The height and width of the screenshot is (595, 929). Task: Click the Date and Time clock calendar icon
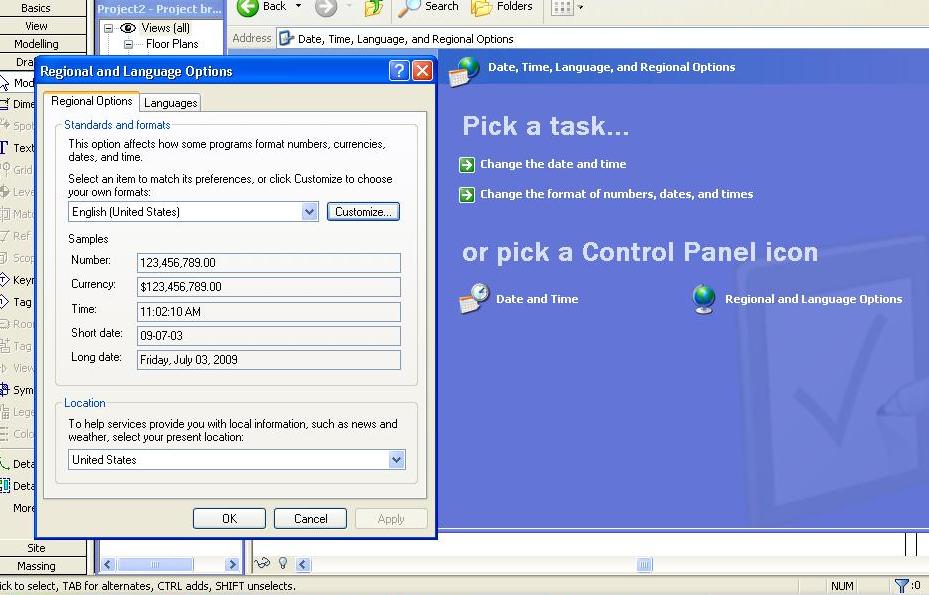pyautogui.click(x=475, y=298)
